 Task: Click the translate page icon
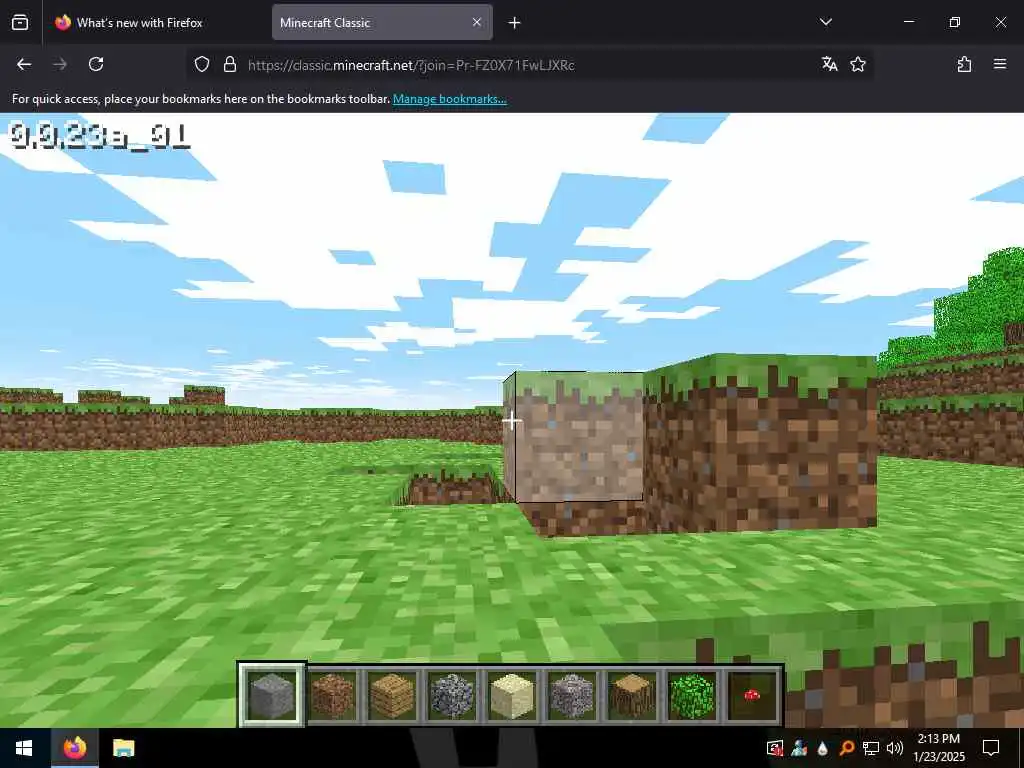(829, 64)
